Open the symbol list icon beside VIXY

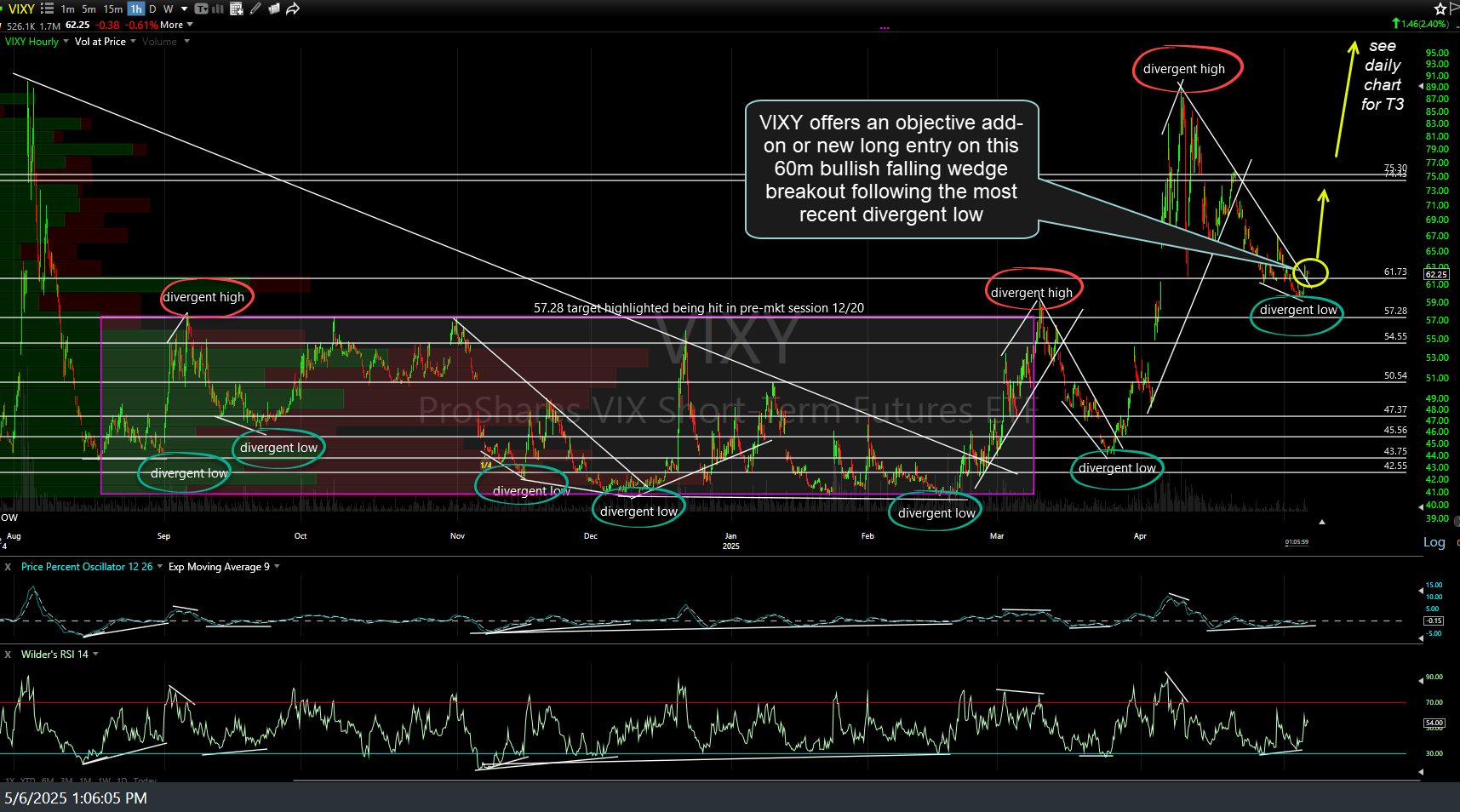47,9
